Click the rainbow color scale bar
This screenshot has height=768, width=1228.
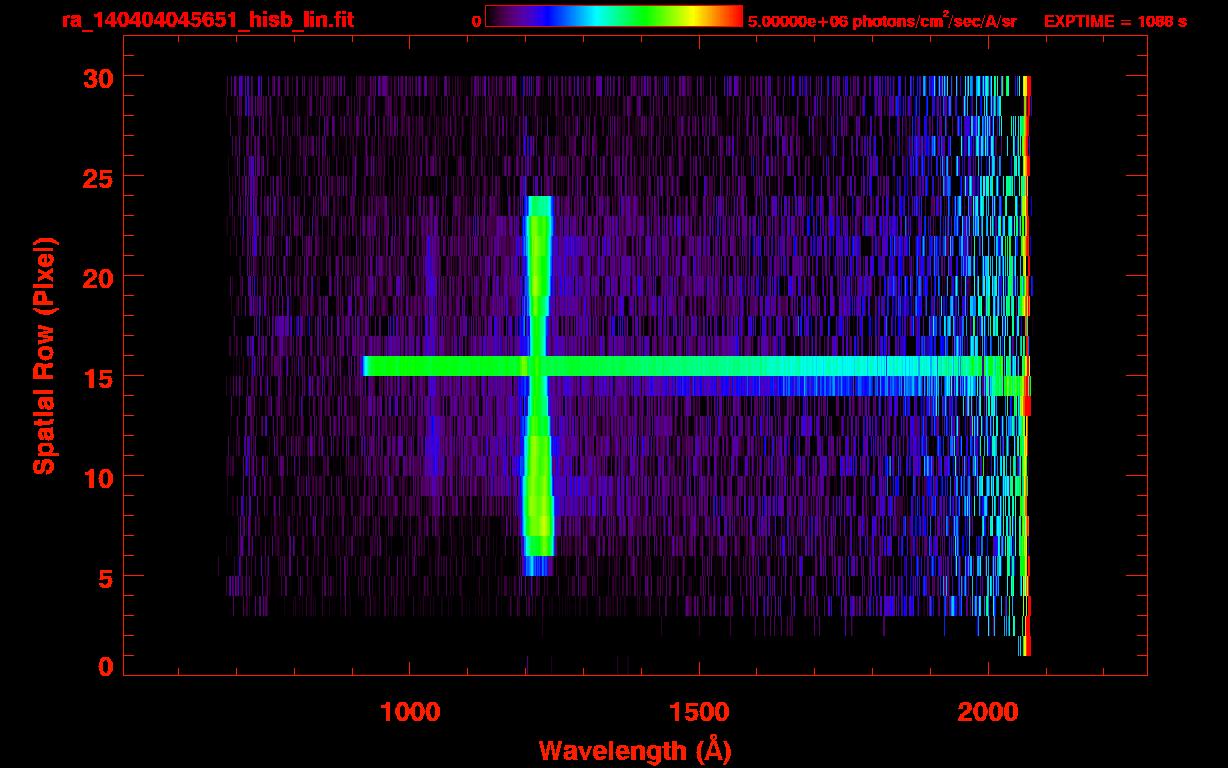point(614,17)
